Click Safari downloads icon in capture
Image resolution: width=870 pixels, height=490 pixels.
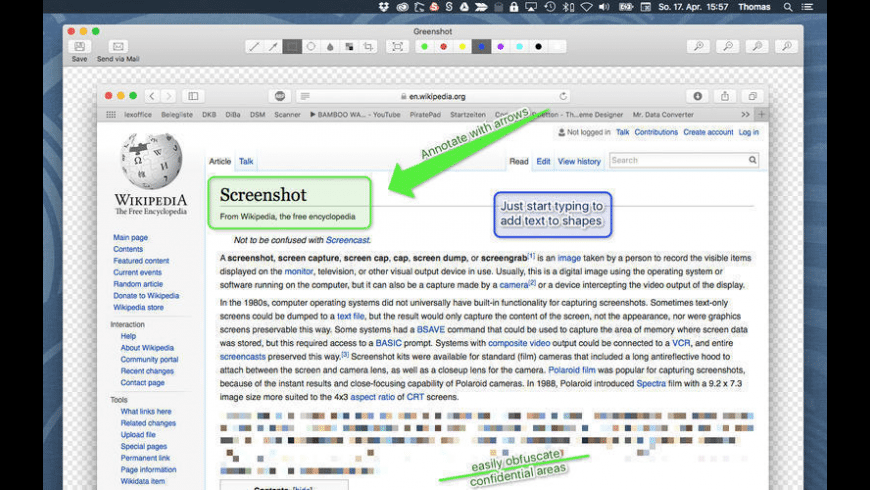coord(697,96)
